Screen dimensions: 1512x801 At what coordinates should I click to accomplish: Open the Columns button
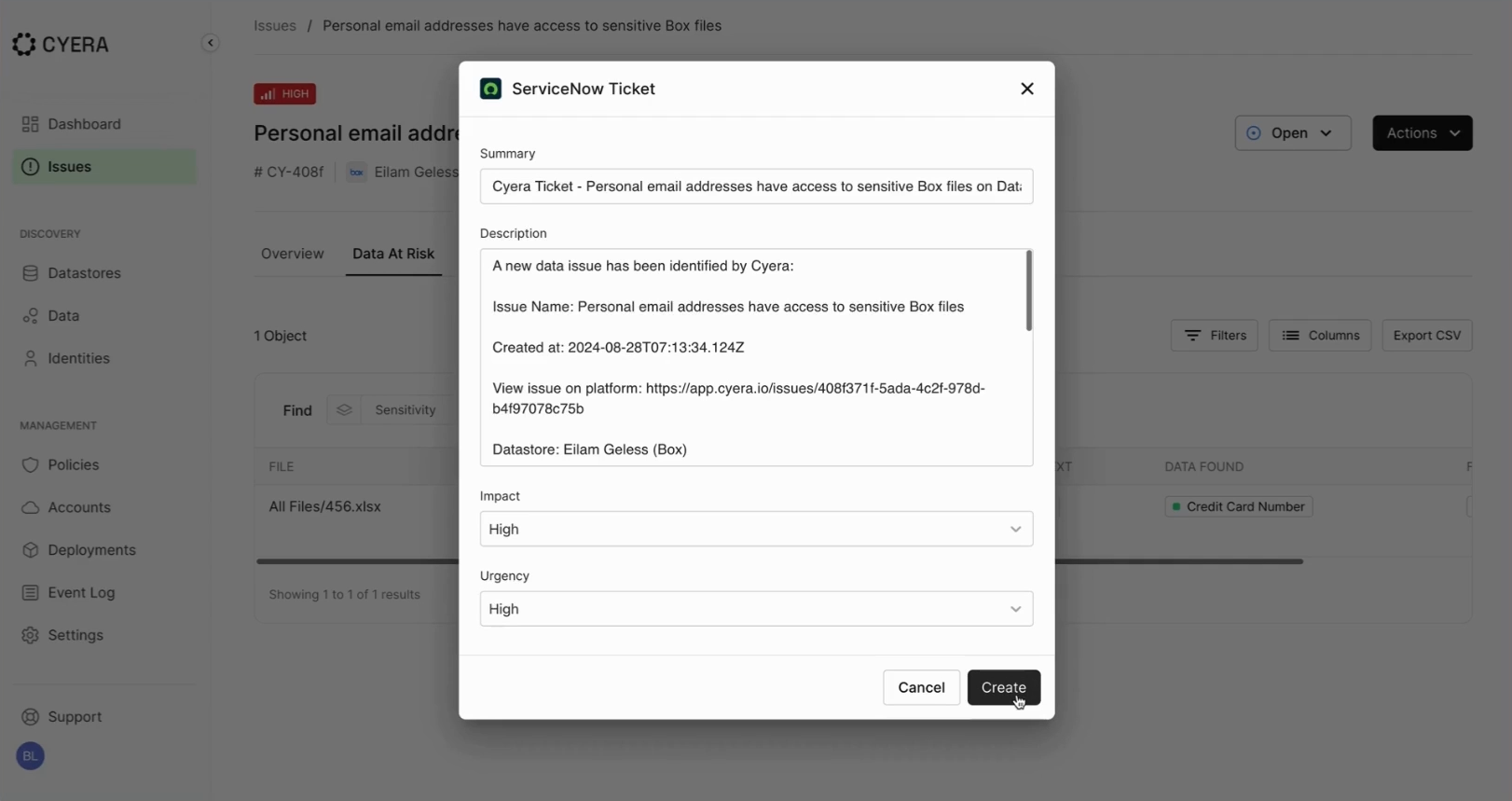pos(1320,336)
